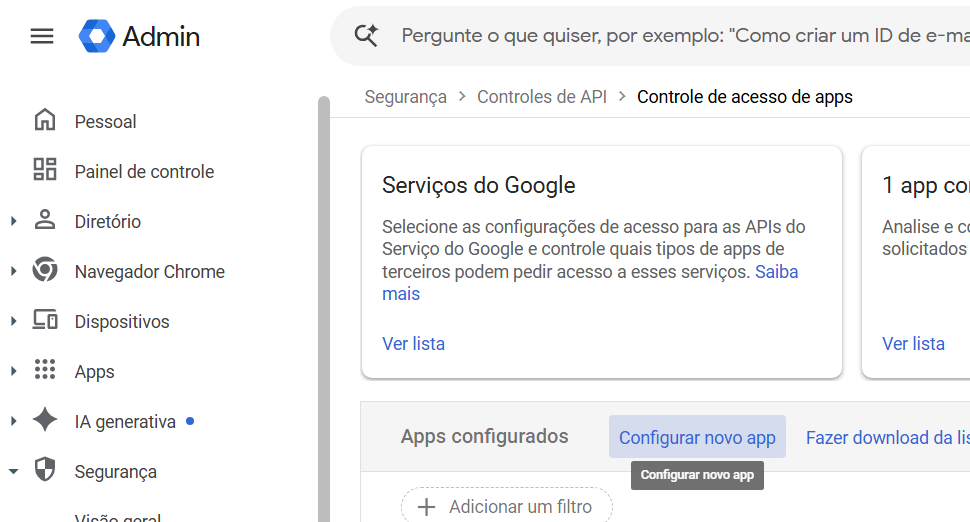Click the Segurança shield icon
The image size is (970, 522).
[x=45, y=470]
